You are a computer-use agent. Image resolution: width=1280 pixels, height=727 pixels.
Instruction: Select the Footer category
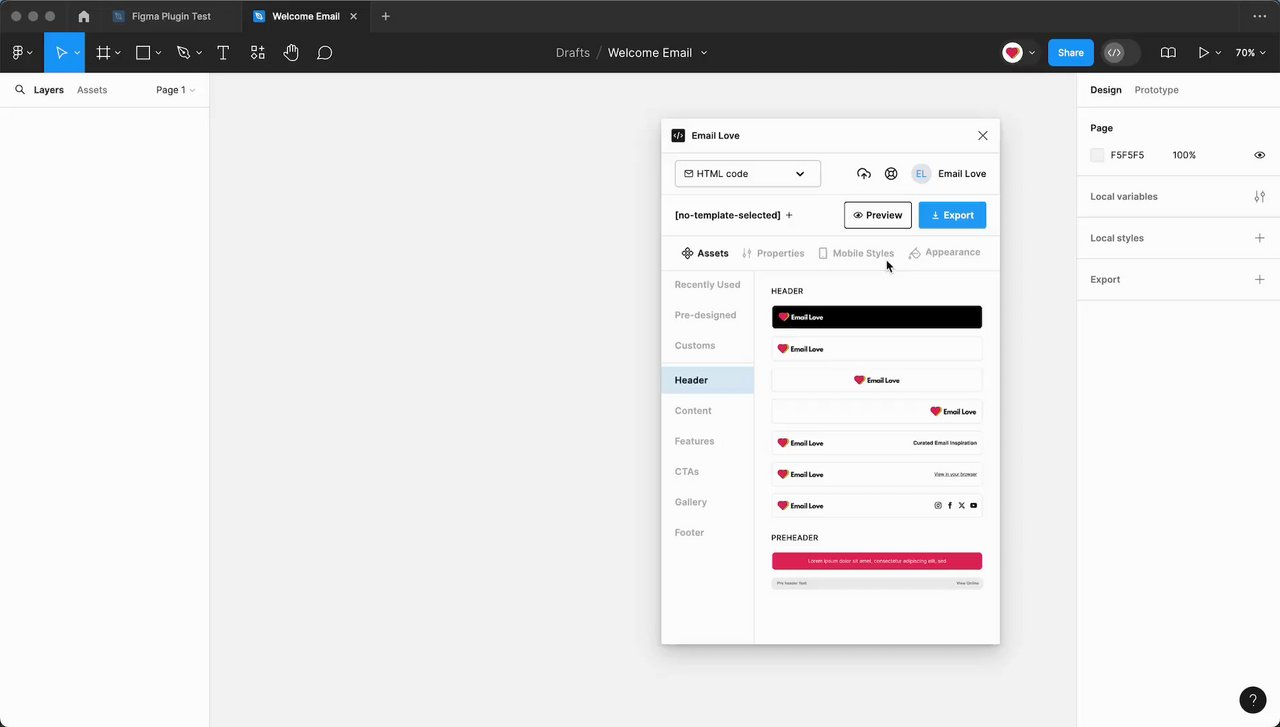[689, 533]
